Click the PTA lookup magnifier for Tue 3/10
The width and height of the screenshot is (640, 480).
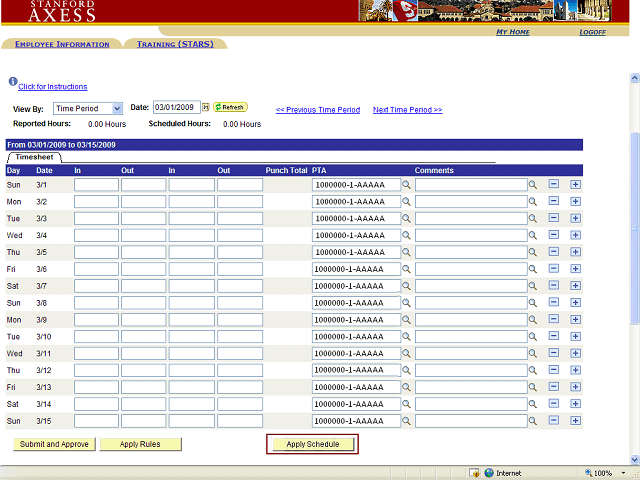click(x=406, y=337)
